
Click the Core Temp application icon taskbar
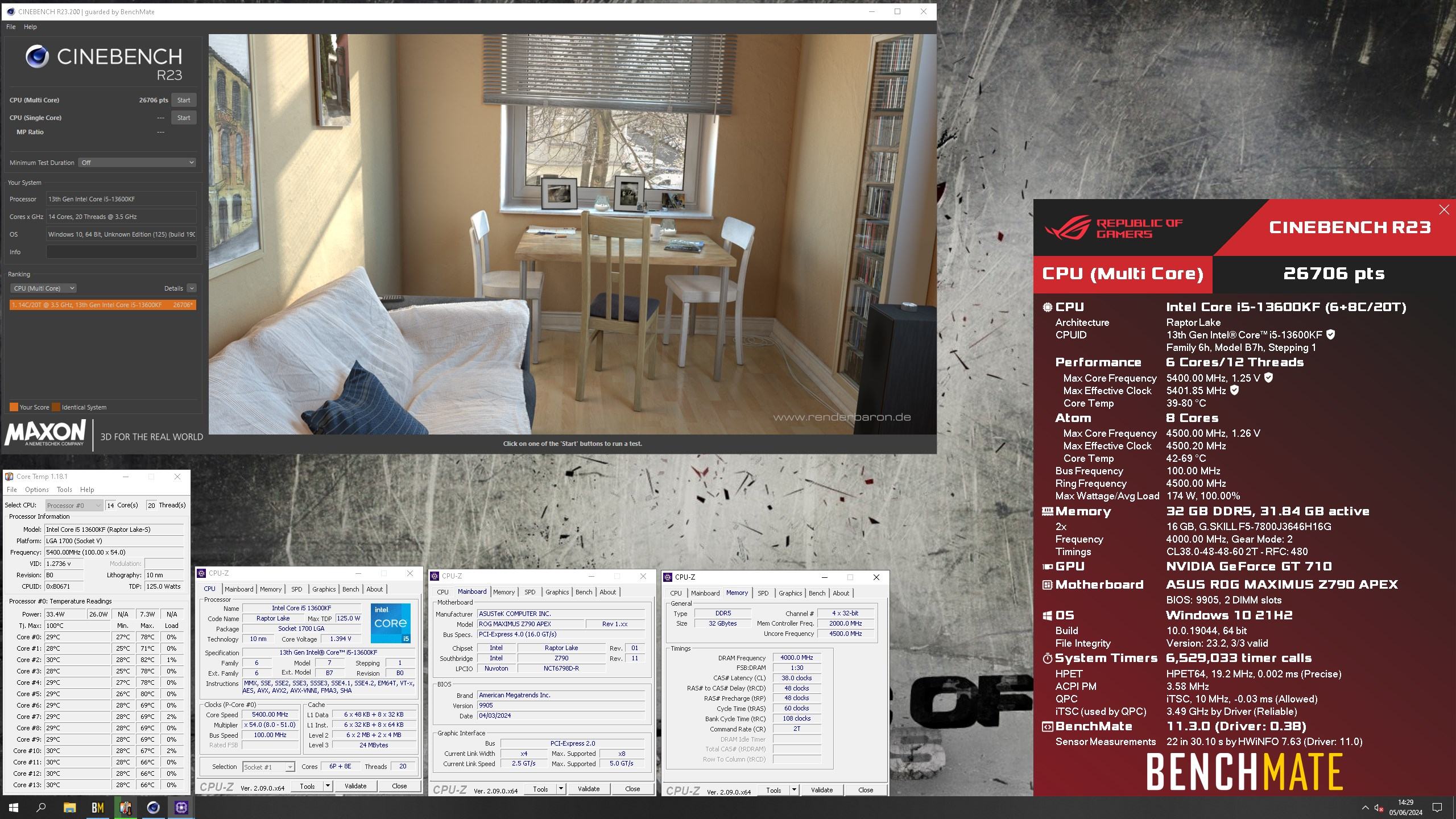pos(125,807)
